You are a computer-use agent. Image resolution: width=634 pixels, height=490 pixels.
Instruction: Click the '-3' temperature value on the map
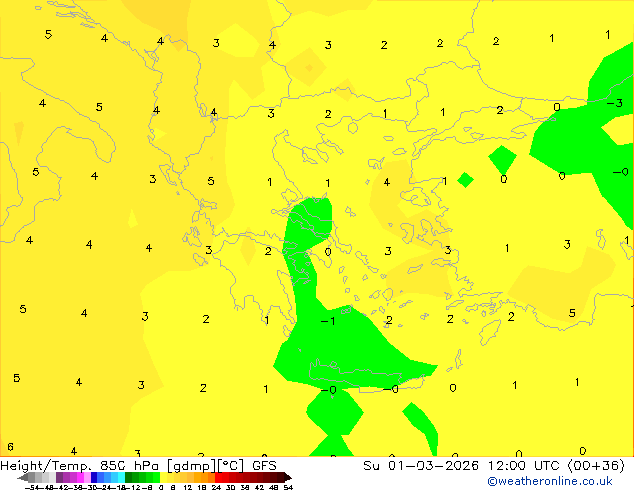pos(615,103)
